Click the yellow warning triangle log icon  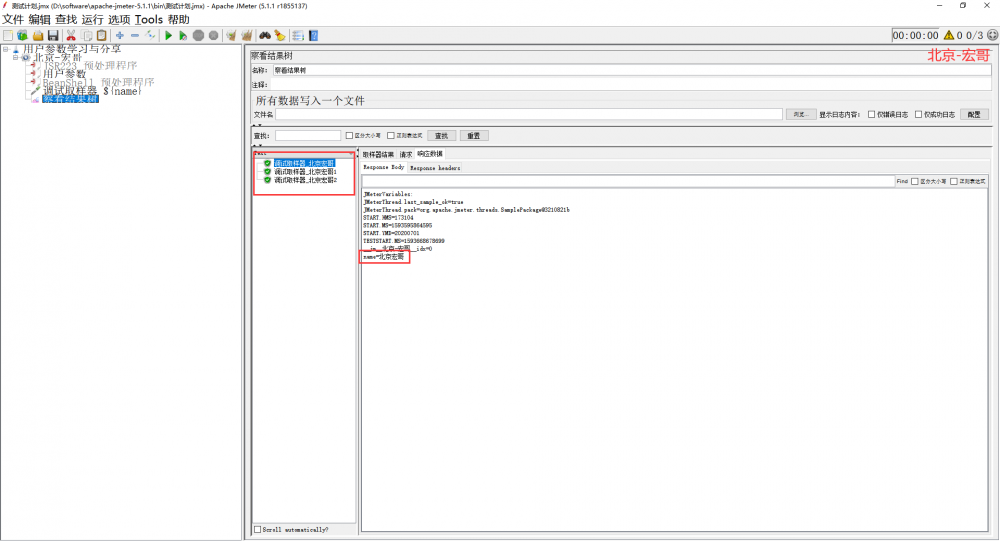[949, 35]
